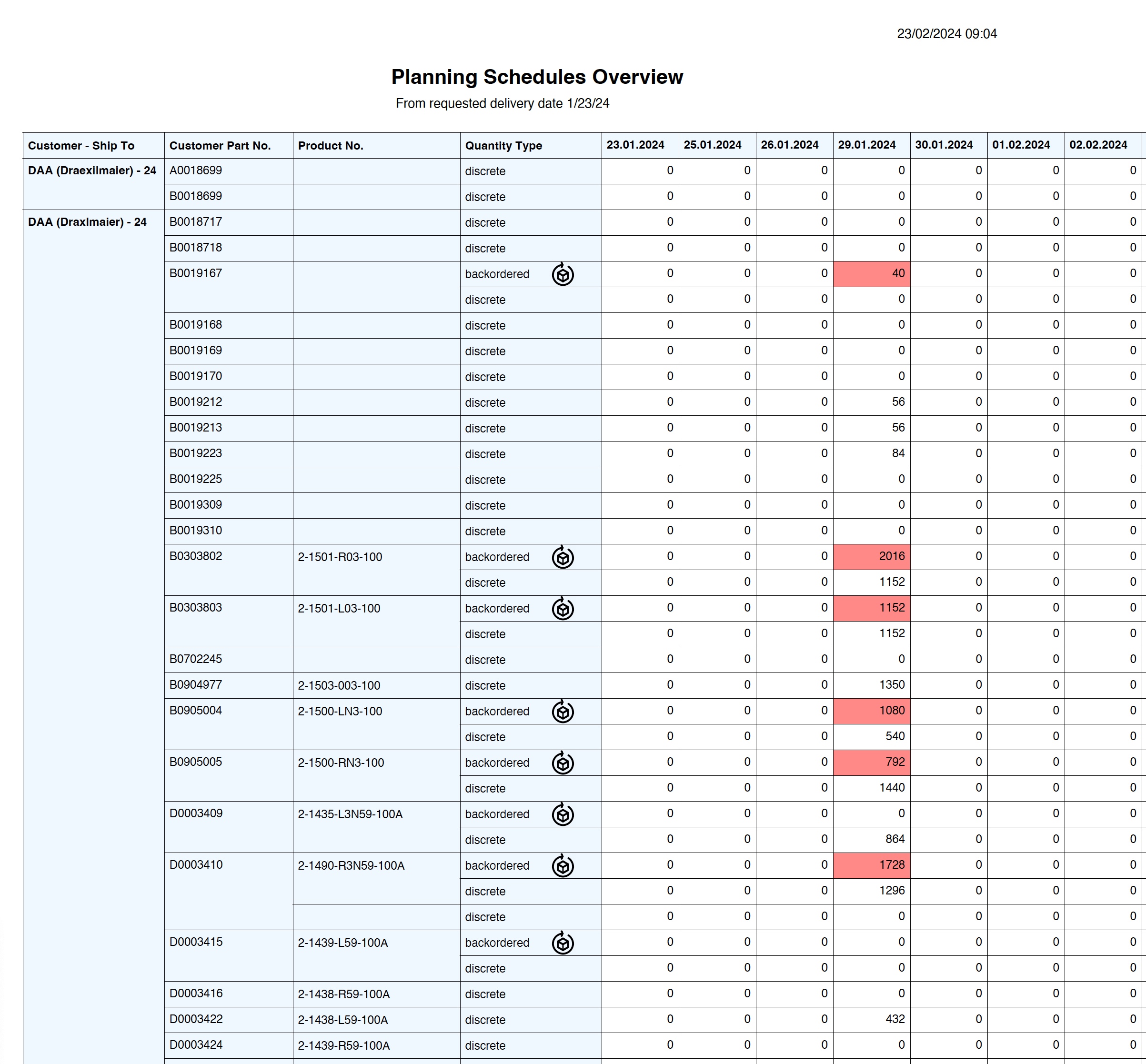1146x1064 pixels.
Task: Click backordered icon for part B0905004
Action: tap(563, 712)
